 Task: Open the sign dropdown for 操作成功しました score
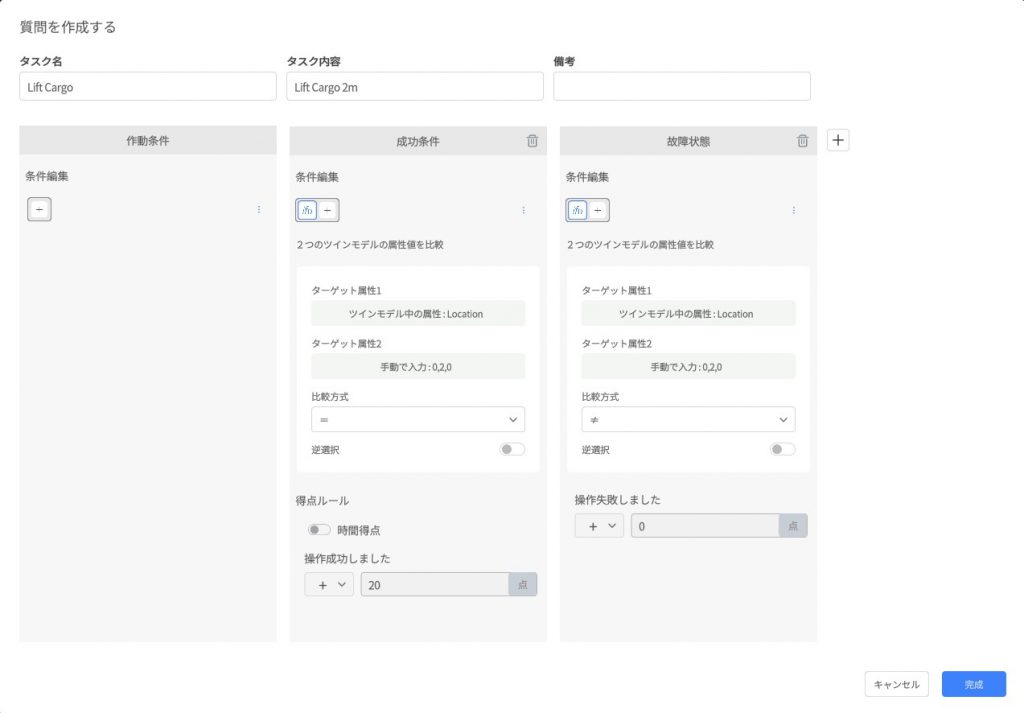329,585
